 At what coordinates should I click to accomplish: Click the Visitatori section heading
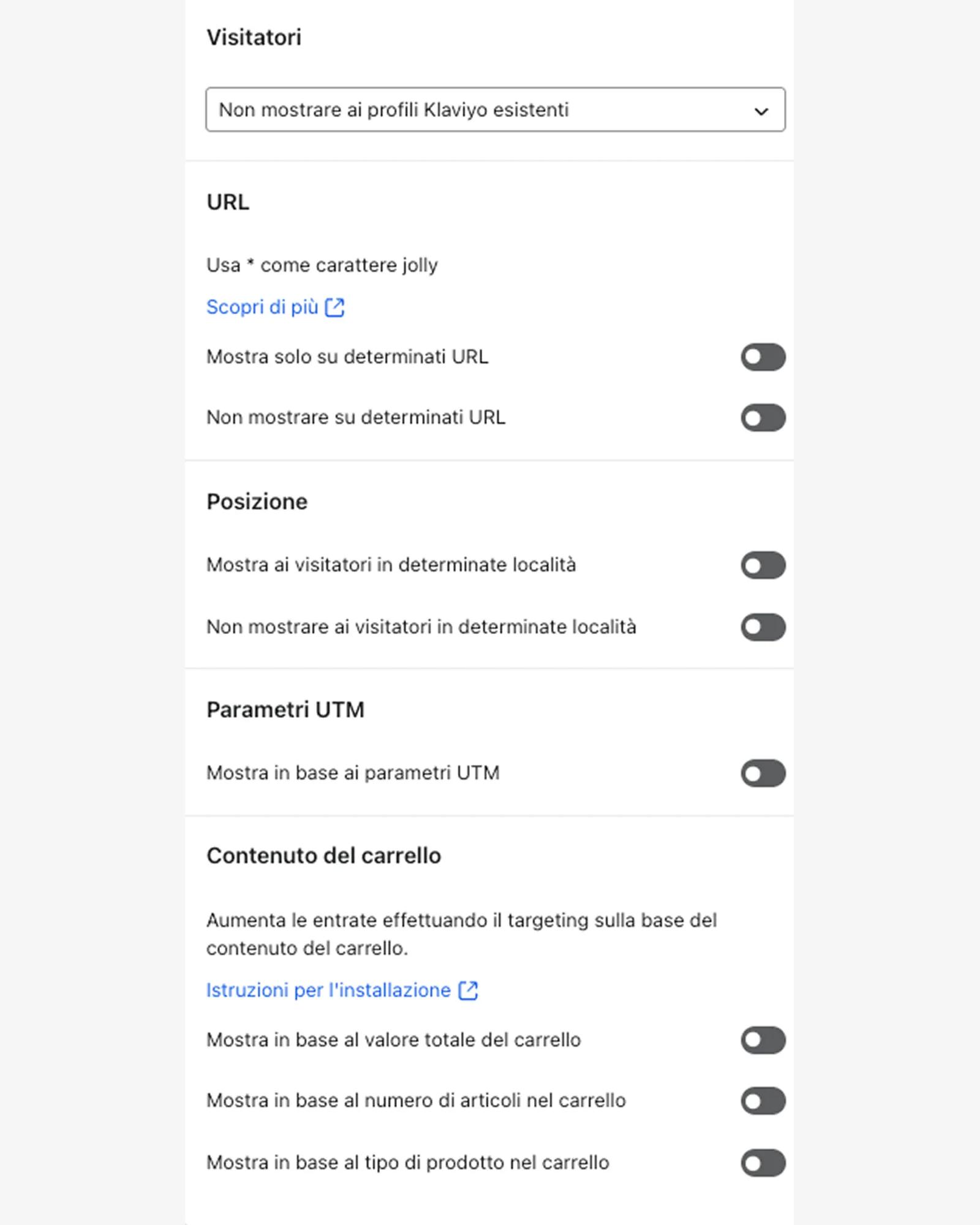(x=255, y=37)
